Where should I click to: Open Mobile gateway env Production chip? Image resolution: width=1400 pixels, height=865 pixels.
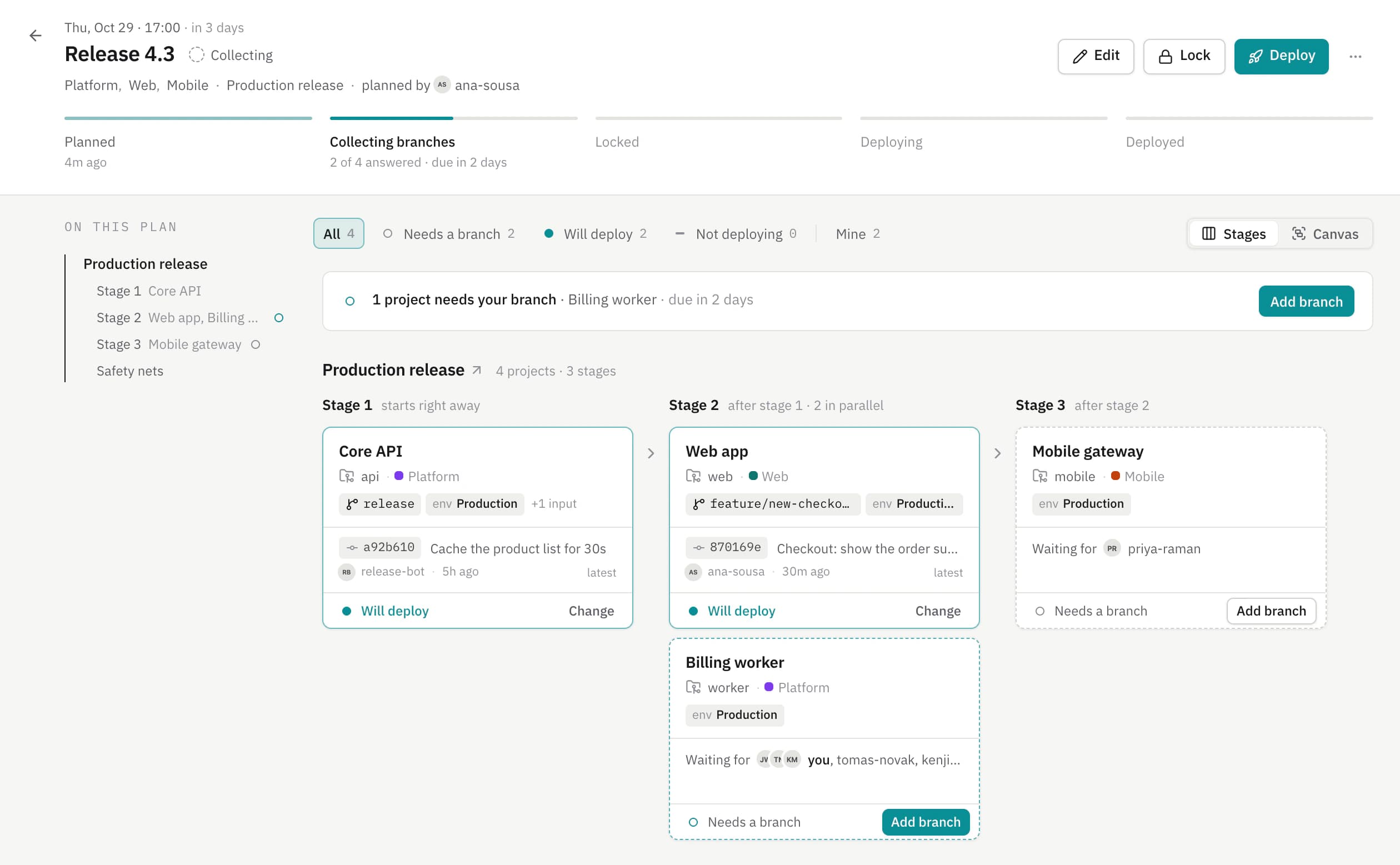(1081, 503)
